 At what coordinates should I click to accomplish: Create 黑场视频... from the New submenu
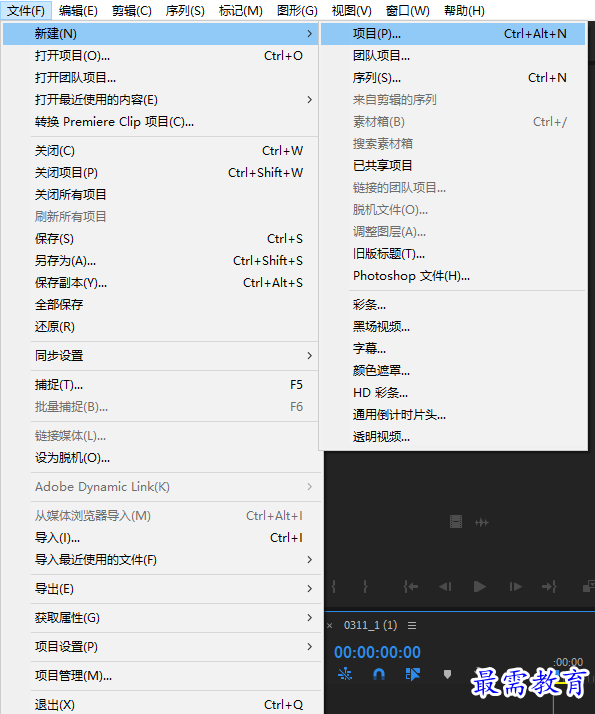pos(453,326)
